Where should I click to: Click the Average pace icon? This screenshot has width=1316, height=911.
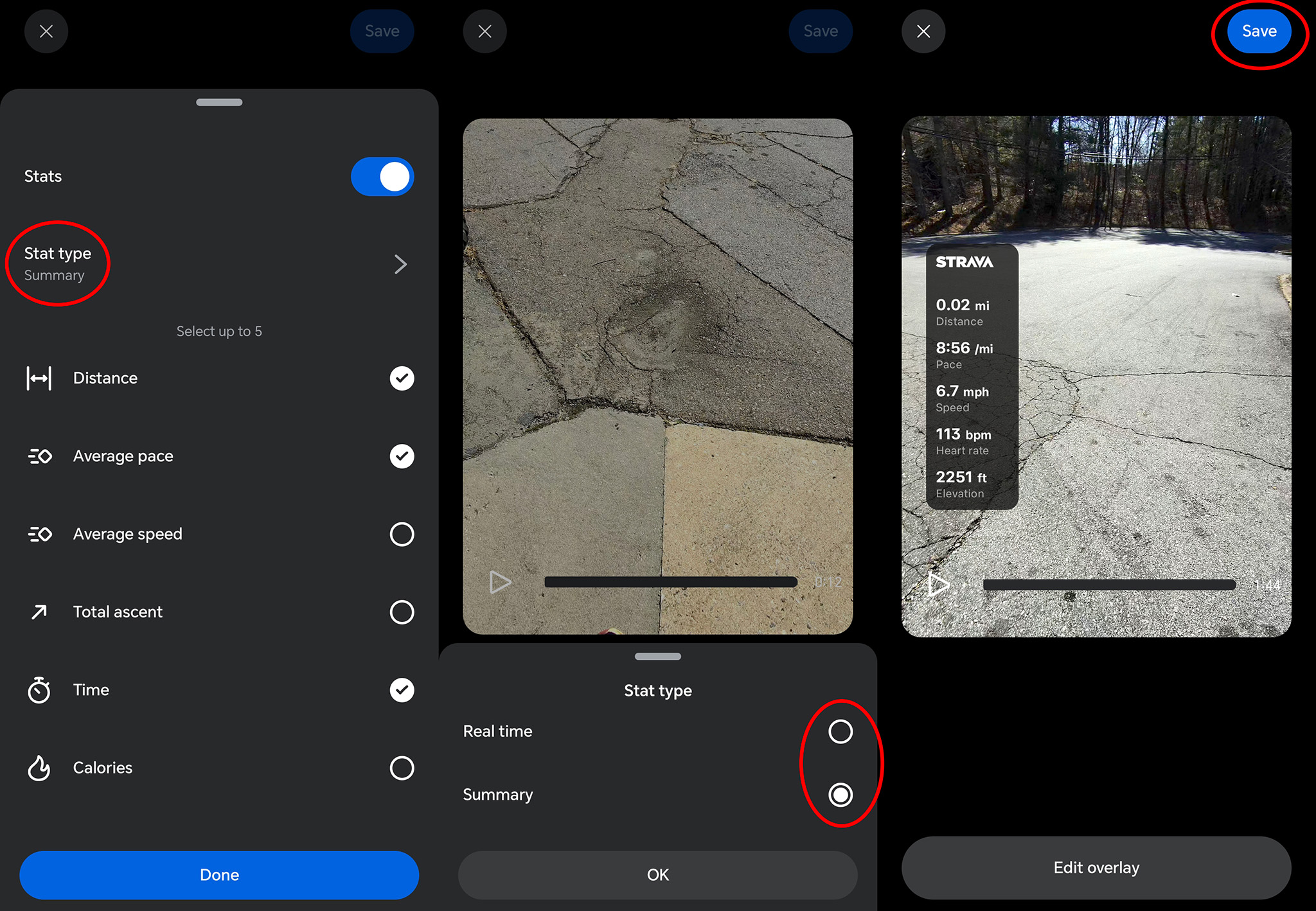(x=39, y=456)
